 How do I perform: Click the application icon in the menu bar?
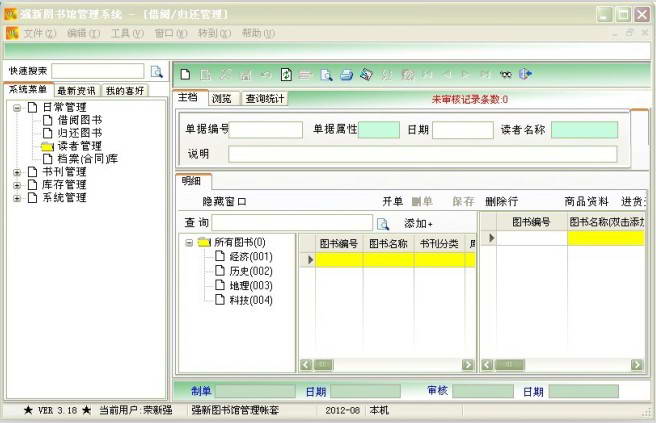point(12,33)
